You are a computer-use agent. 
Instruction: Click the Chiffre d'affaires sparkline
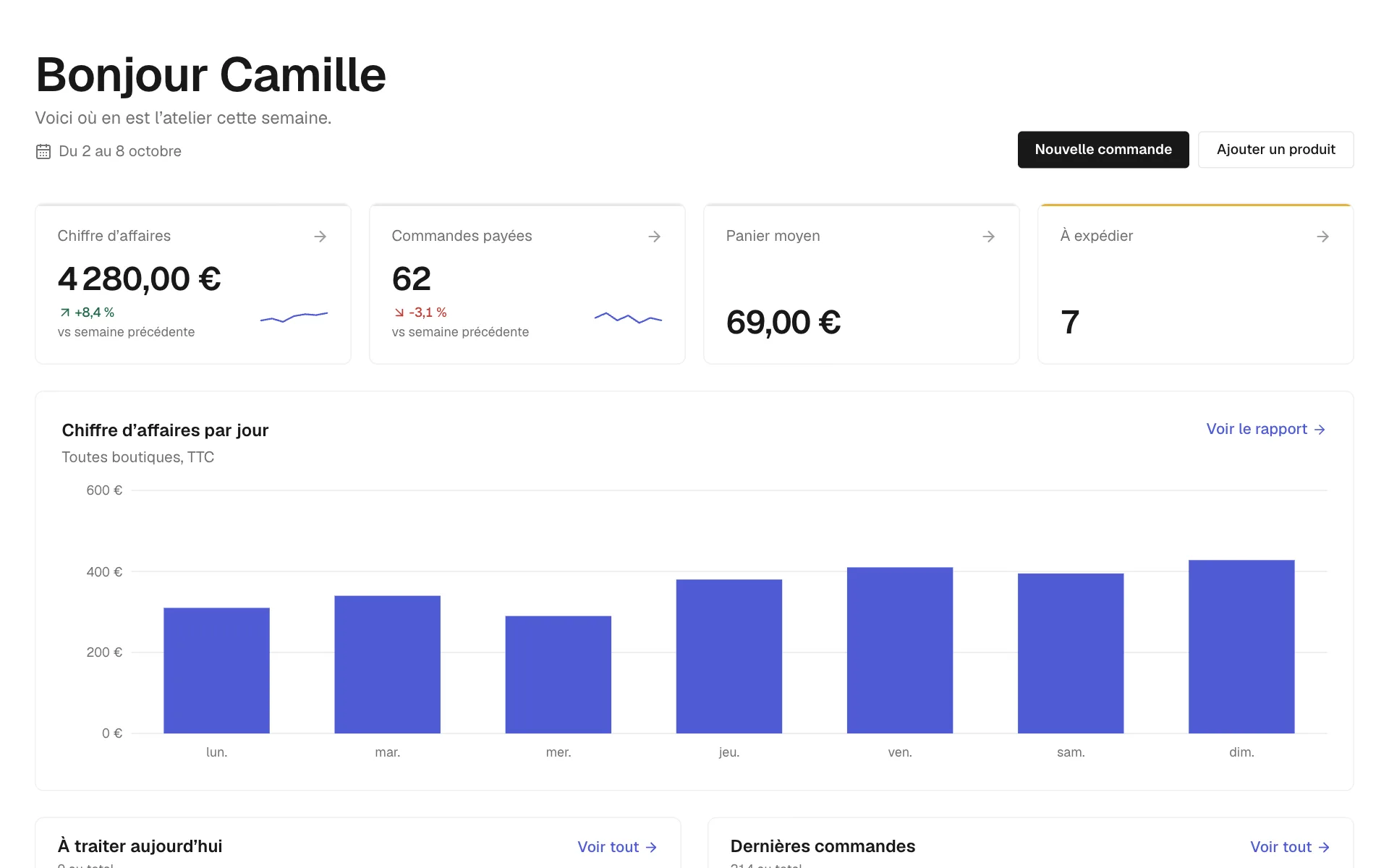pos(294,317)
